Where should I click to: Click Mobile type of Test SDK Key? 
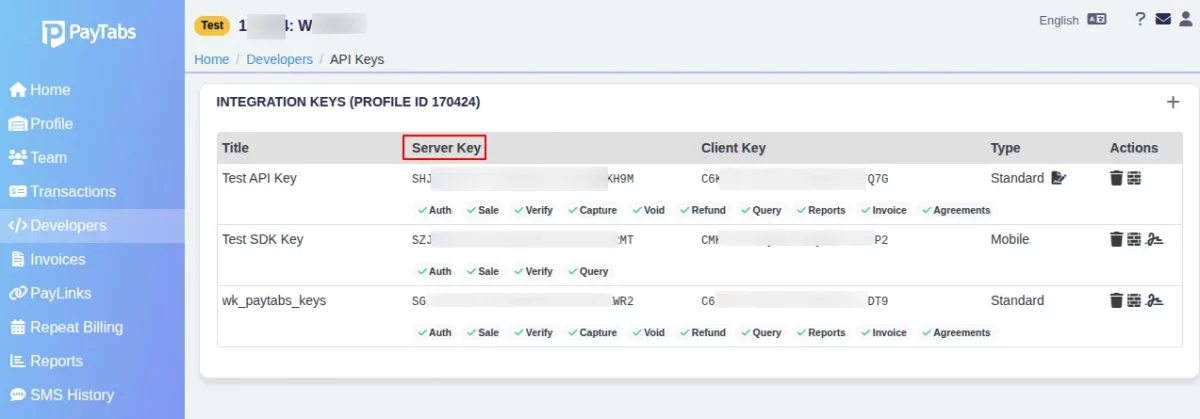click(x=1010, y=239)
